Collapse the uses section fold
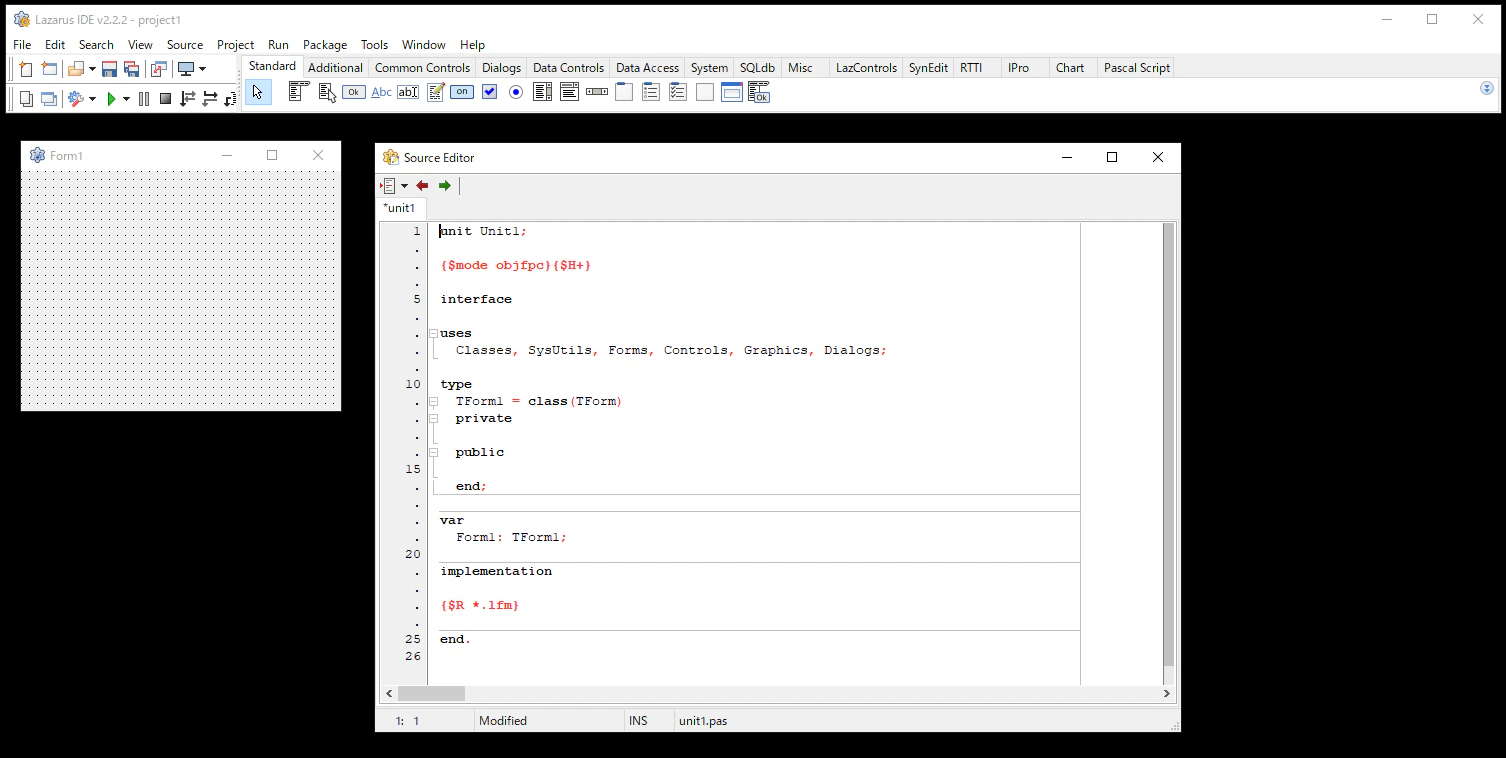The image size is (1506, 758). pos(433,333)
